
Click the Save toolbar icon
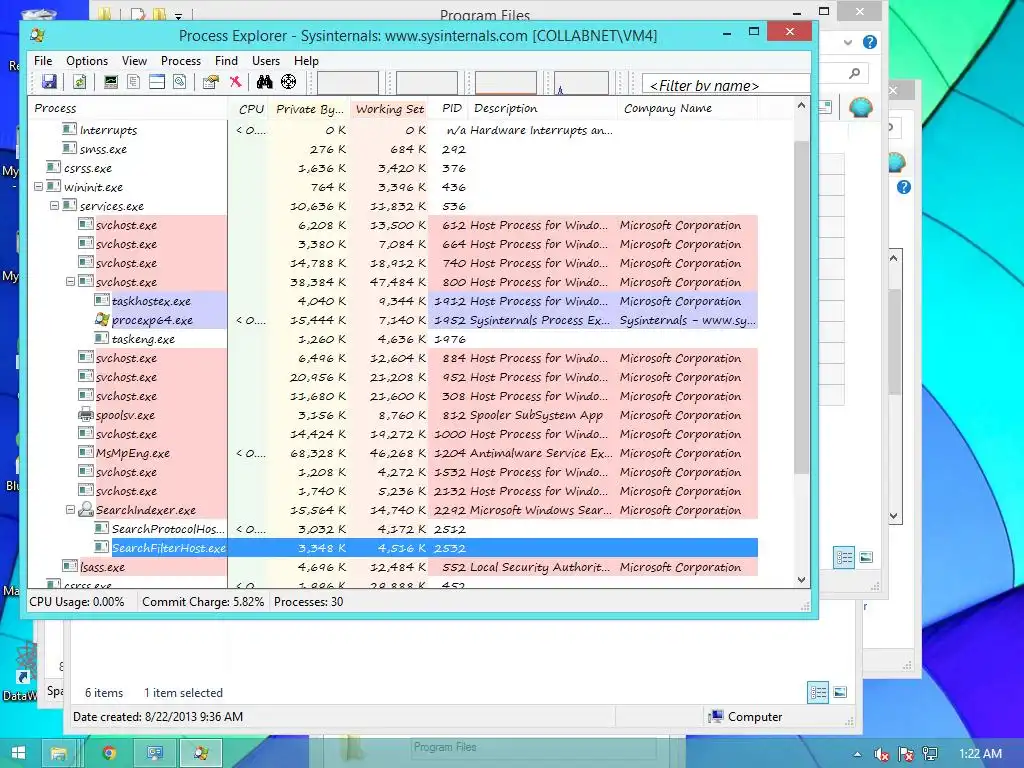(x=49, y=82)
